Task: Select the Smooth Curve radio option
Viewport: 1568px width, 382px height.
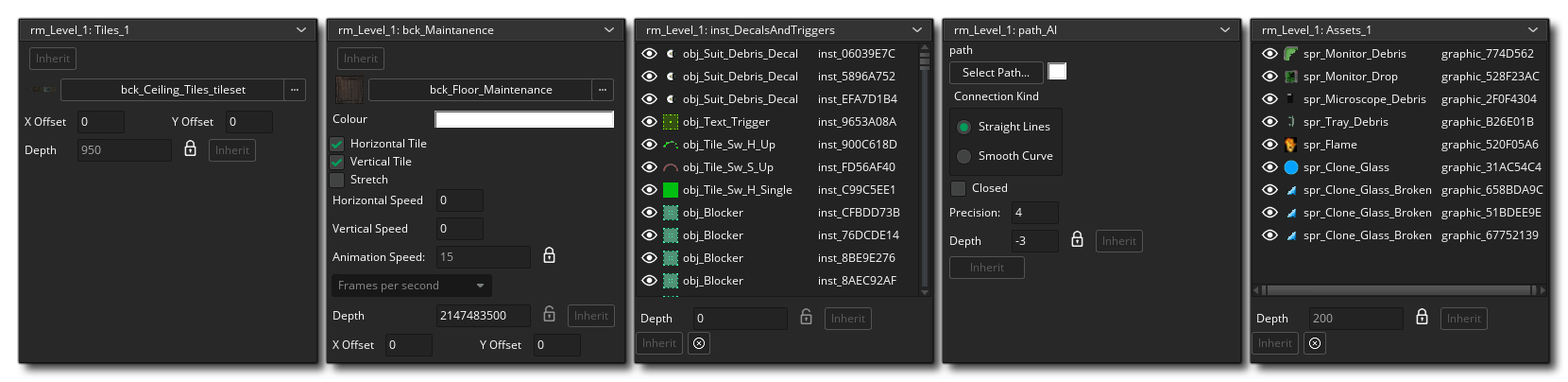Action: 963,156
